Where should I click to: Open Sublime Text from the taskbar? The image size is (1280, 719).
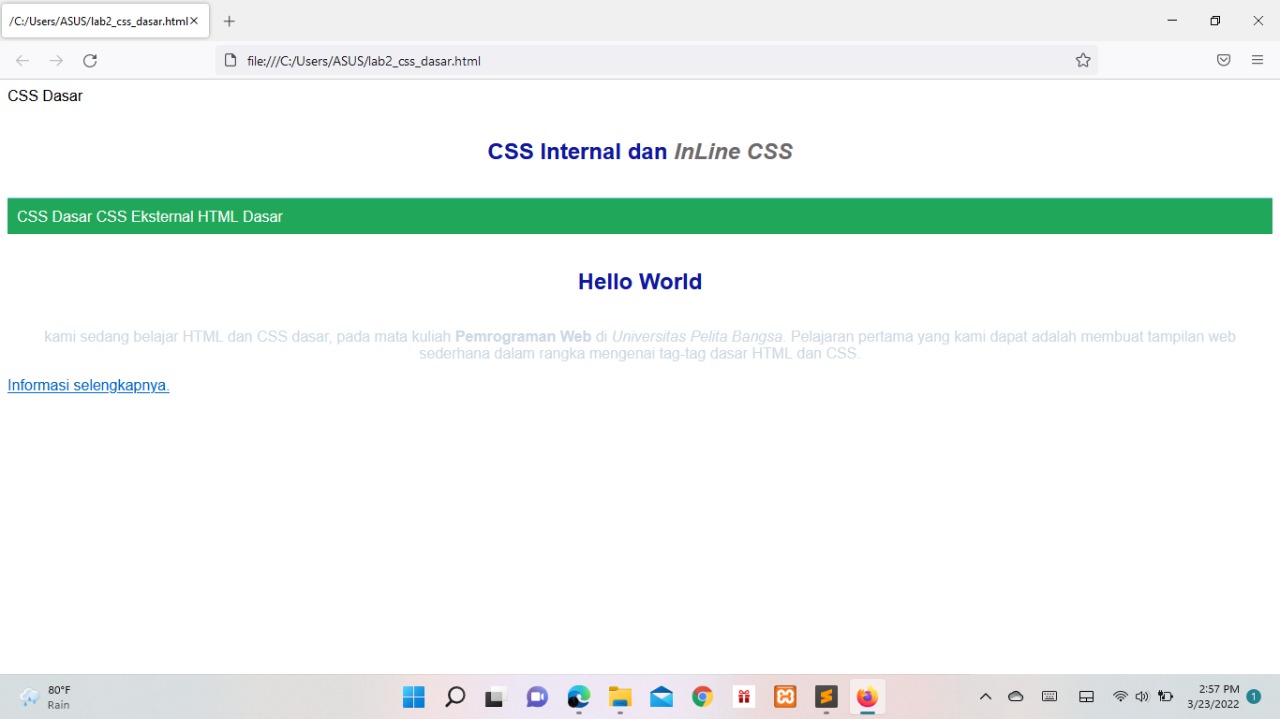click(x=826, y=697)
